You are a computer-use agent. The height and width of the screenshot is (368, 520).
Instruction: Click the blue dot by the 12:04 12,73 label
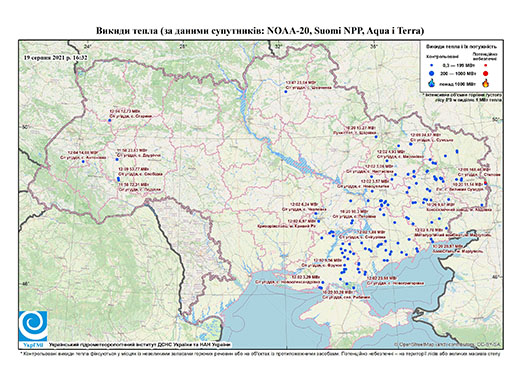click(x=109, y=120)
